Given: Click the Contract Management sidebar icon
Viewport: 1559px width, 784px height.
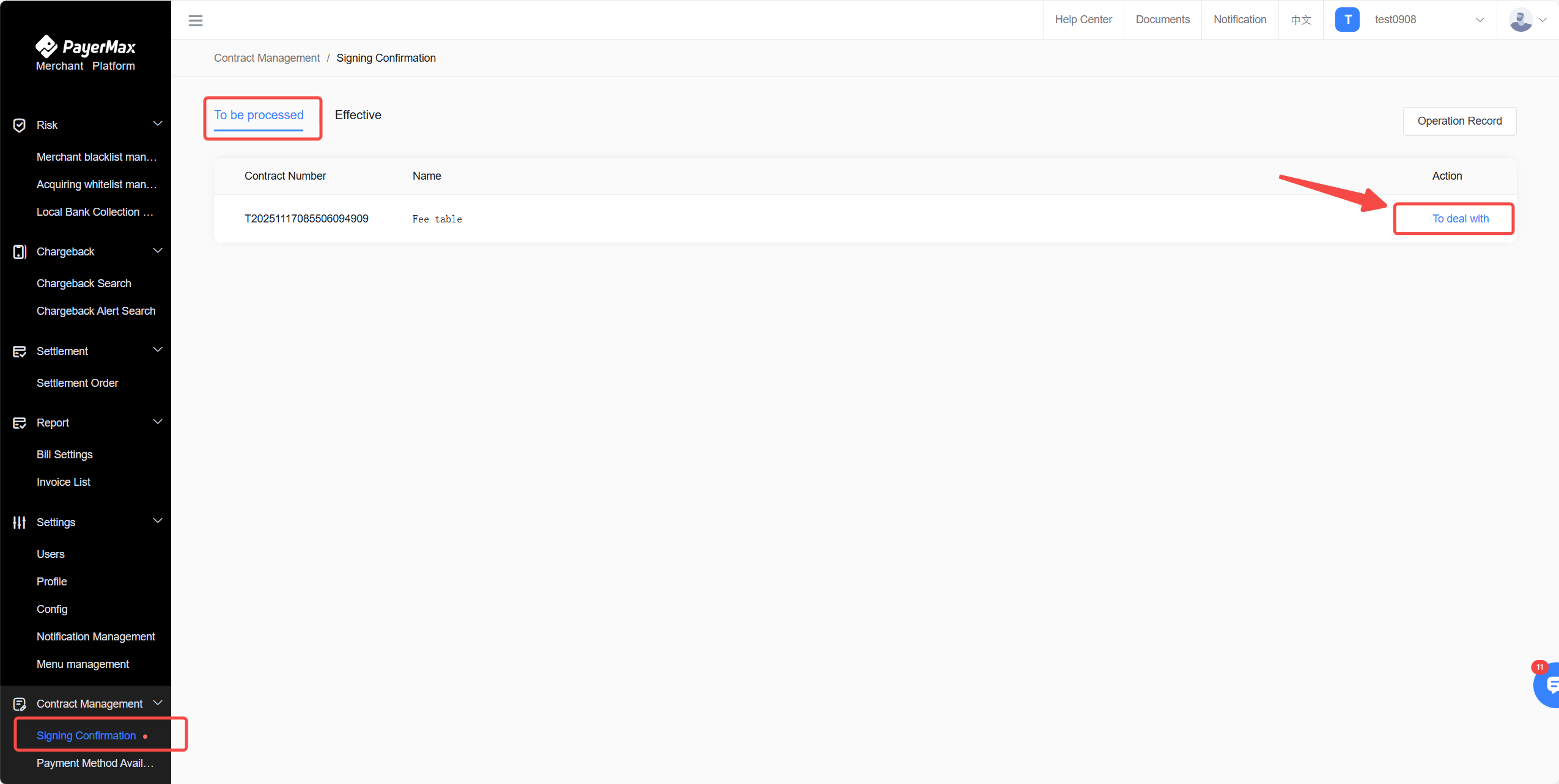Looking at the screenshot, I should coord(20,704).
